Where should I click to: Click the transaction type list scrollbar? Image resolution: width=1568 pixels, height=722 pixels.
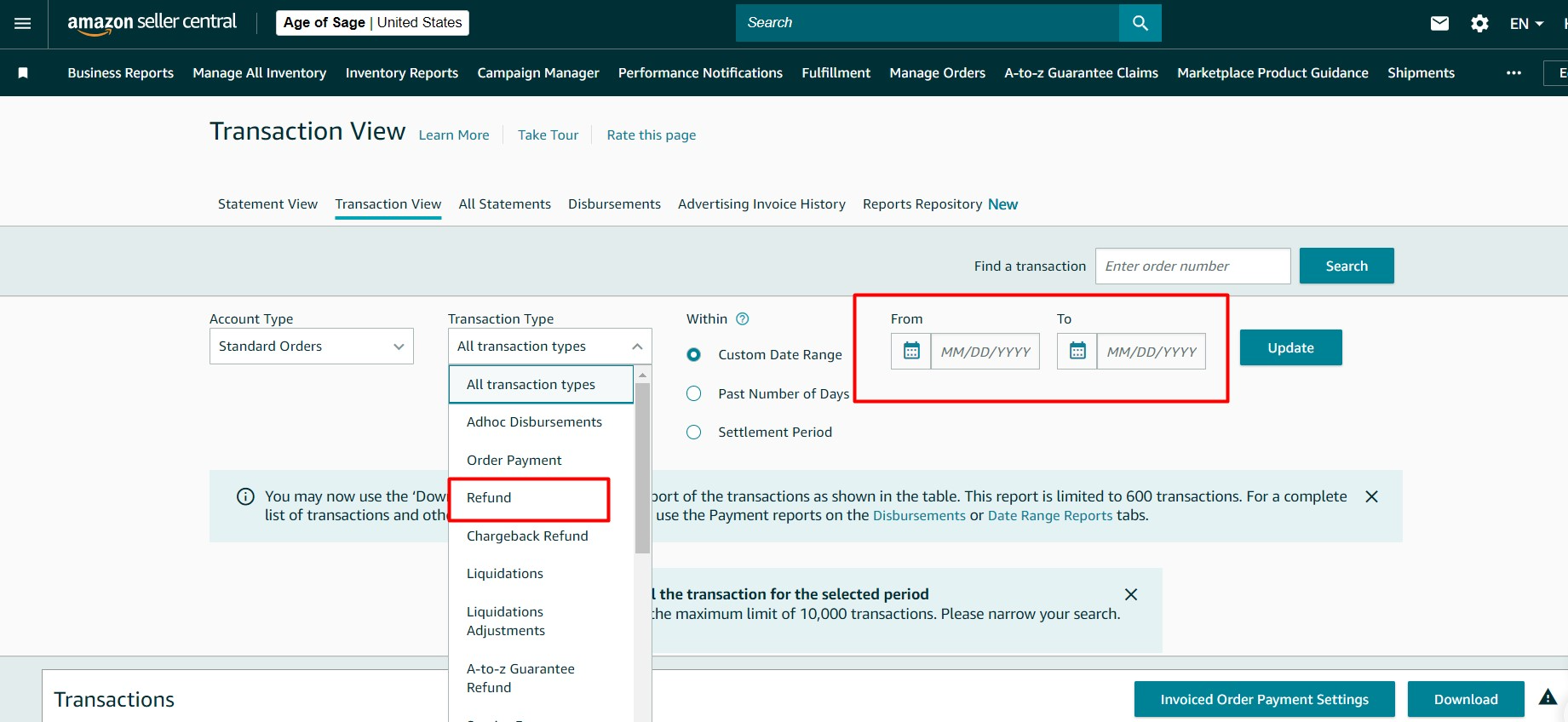click(642, 468)
